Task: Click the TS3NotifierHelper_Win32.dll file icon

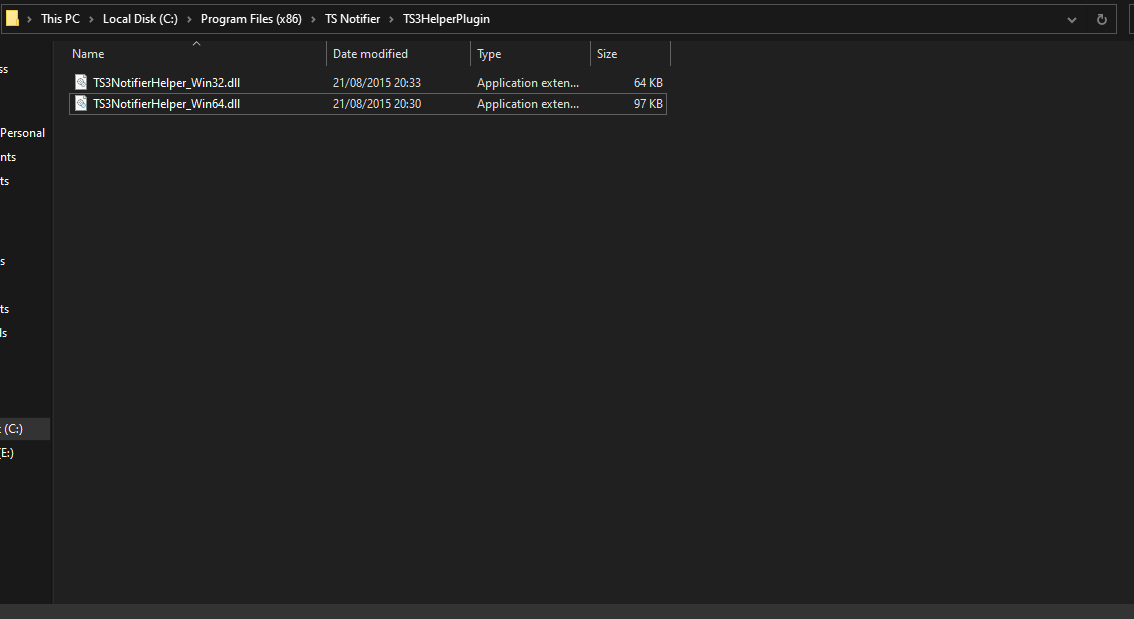Action: [81, 82]
